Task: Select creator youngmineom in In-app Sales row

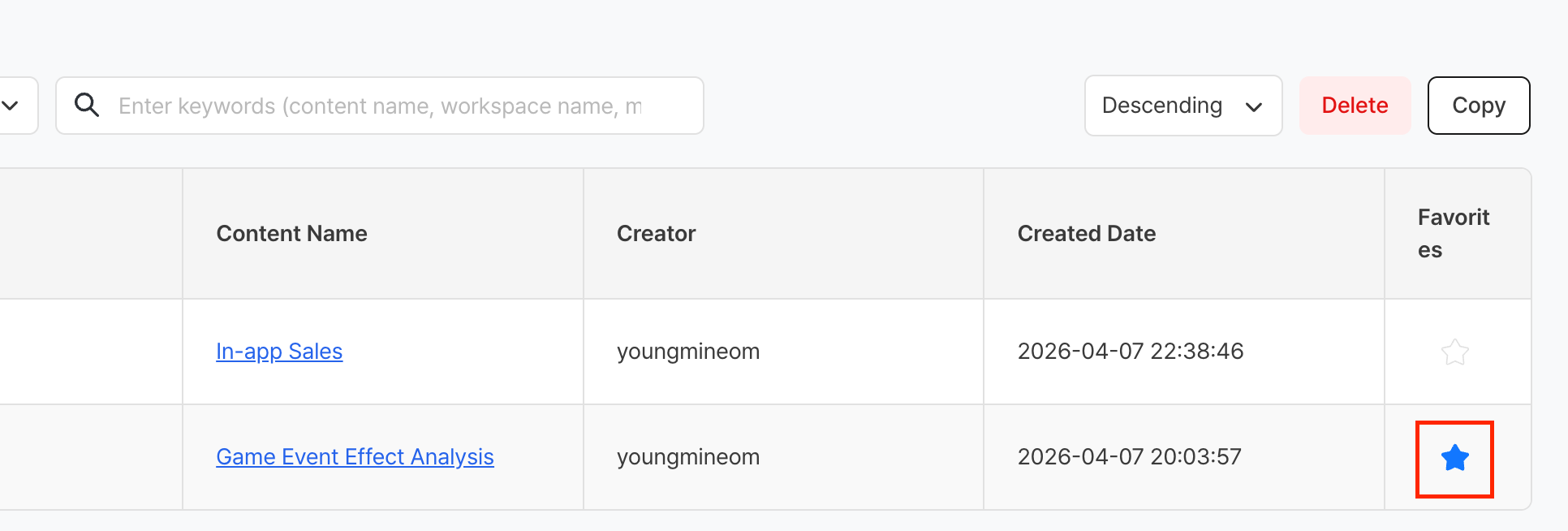Action: [687, 352]
